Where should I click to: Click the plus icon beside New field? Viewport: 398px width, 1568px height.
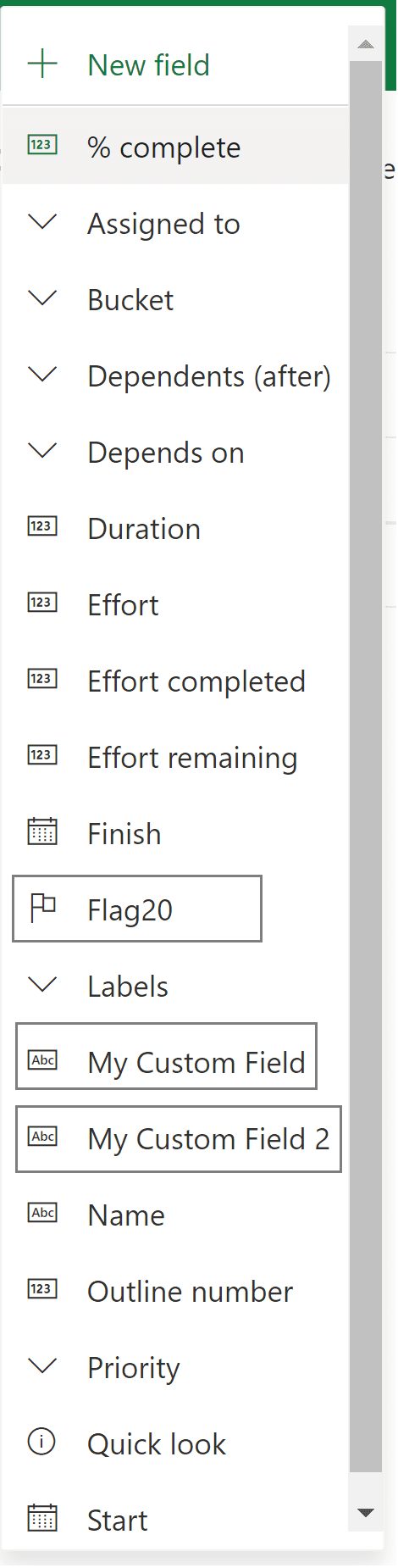point(42,64)
